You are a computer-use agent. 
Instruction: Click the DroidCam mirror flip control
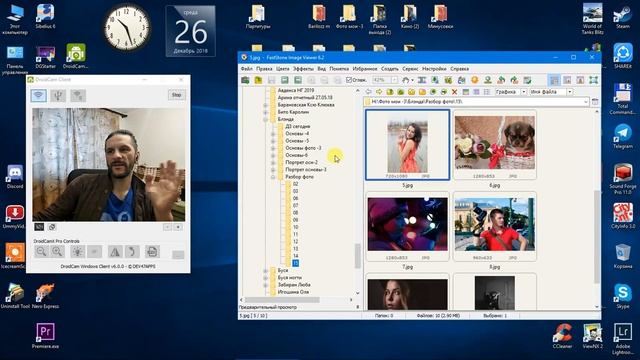click(115, 252)
